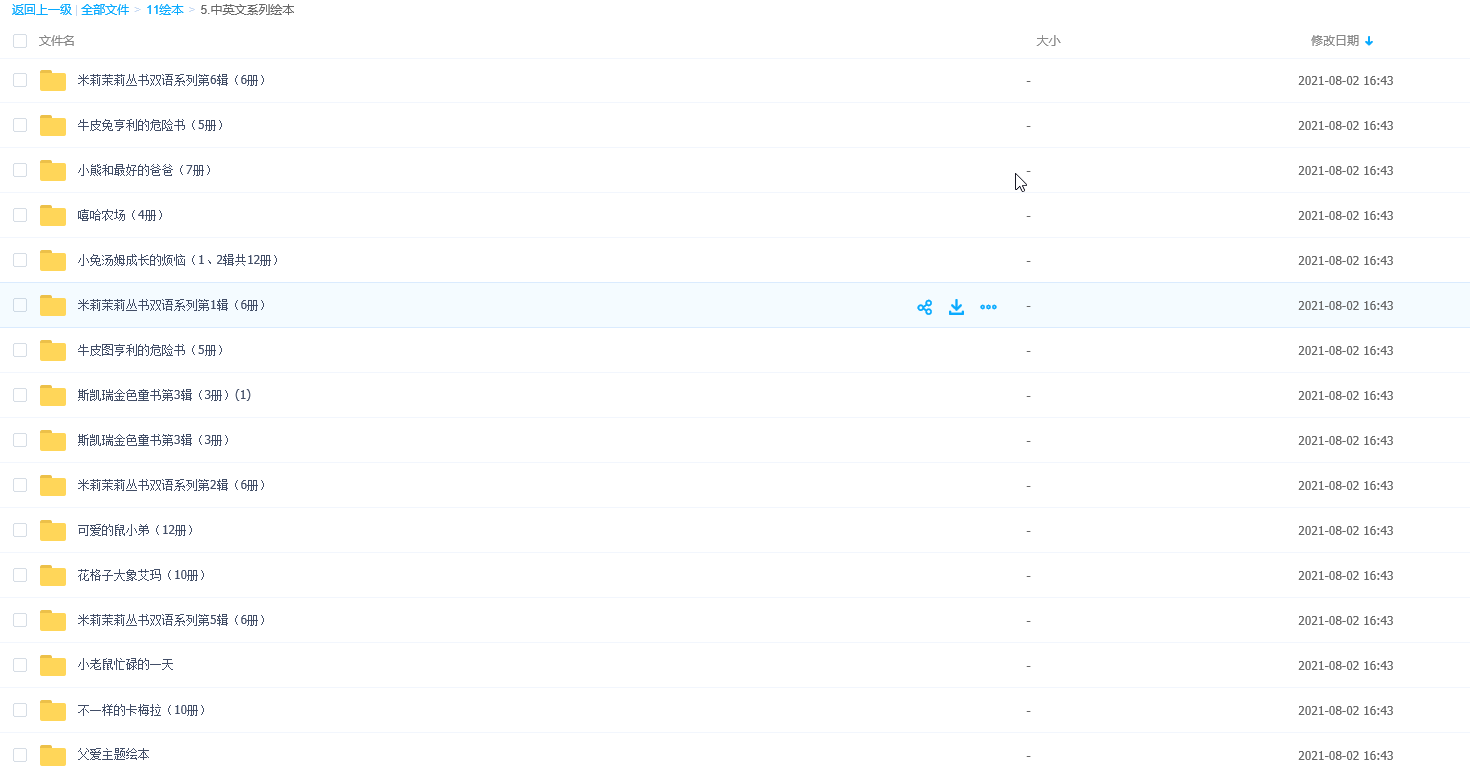Click folder icon for 花格子大象艾玛（10册）
This screenshot has height=773, width=1470.
coord(52,576)
